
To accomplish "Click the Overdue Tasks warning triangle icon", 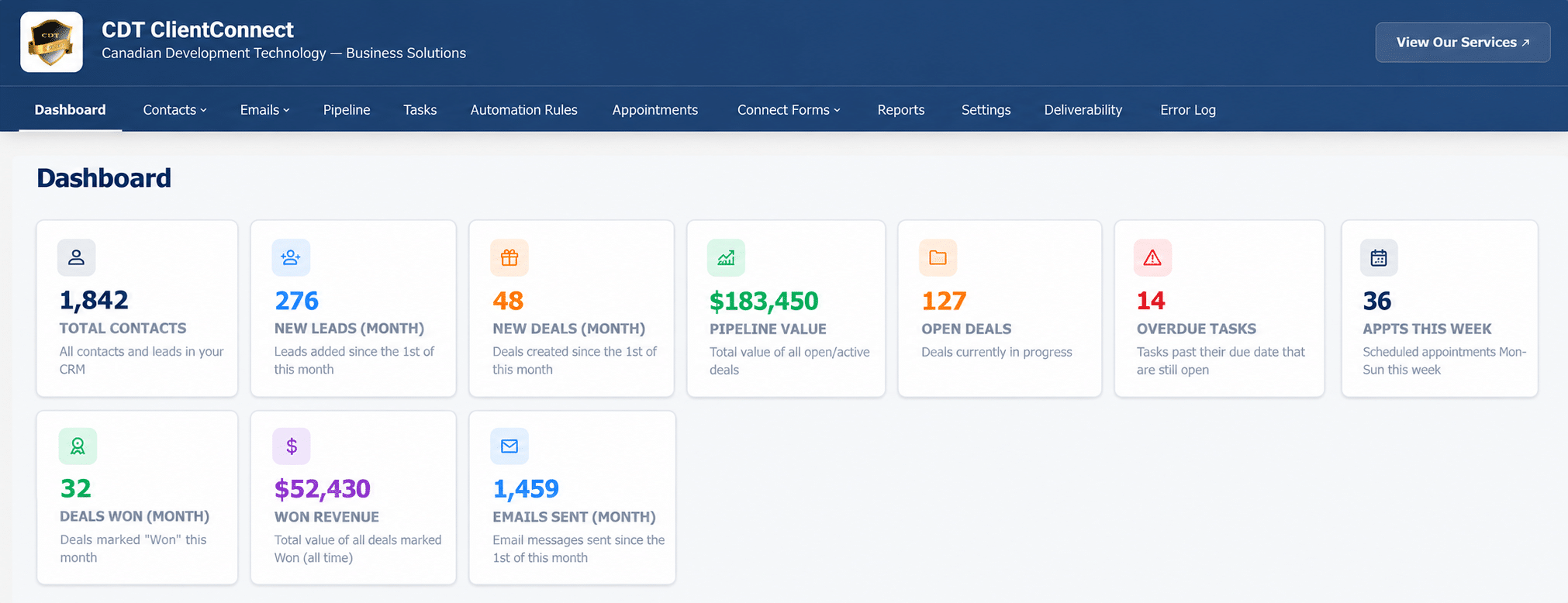I will pyautogui.click(x=1152, y=257).
